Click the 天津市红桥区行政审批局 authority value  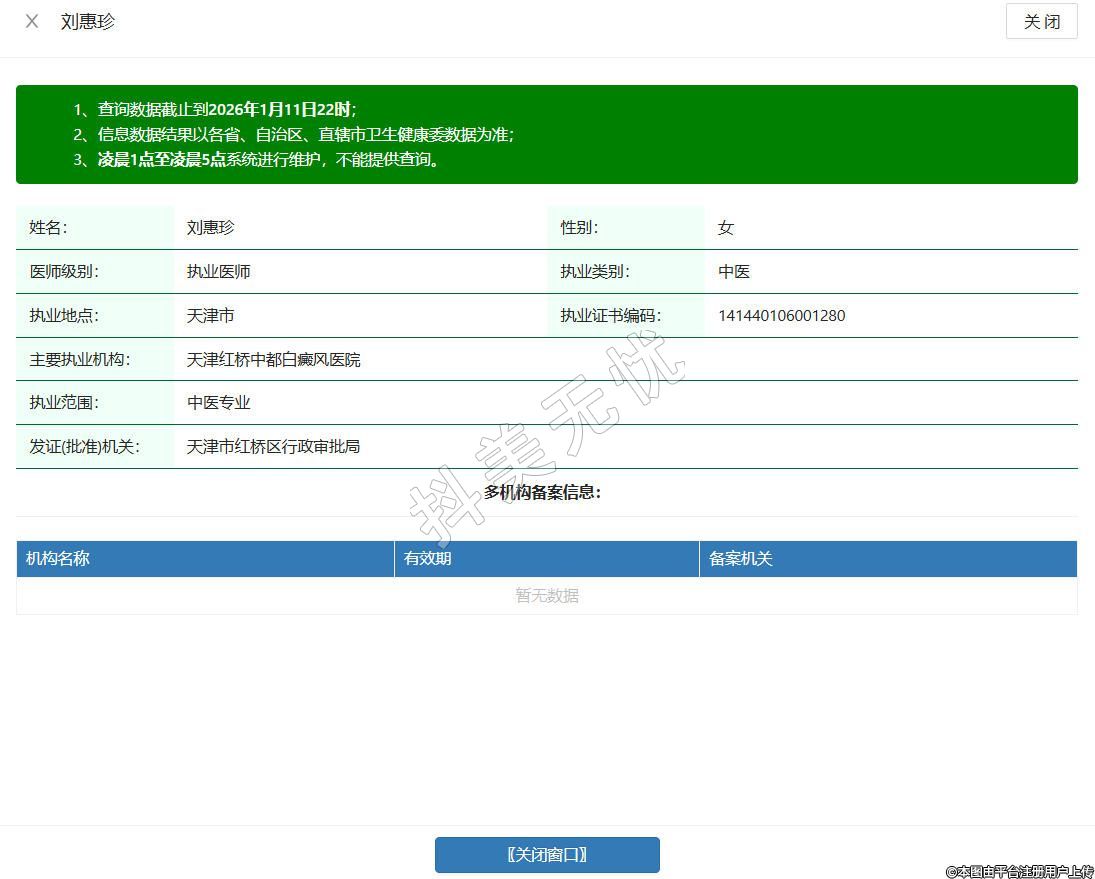pyautogui.click(x=274, y=447)
